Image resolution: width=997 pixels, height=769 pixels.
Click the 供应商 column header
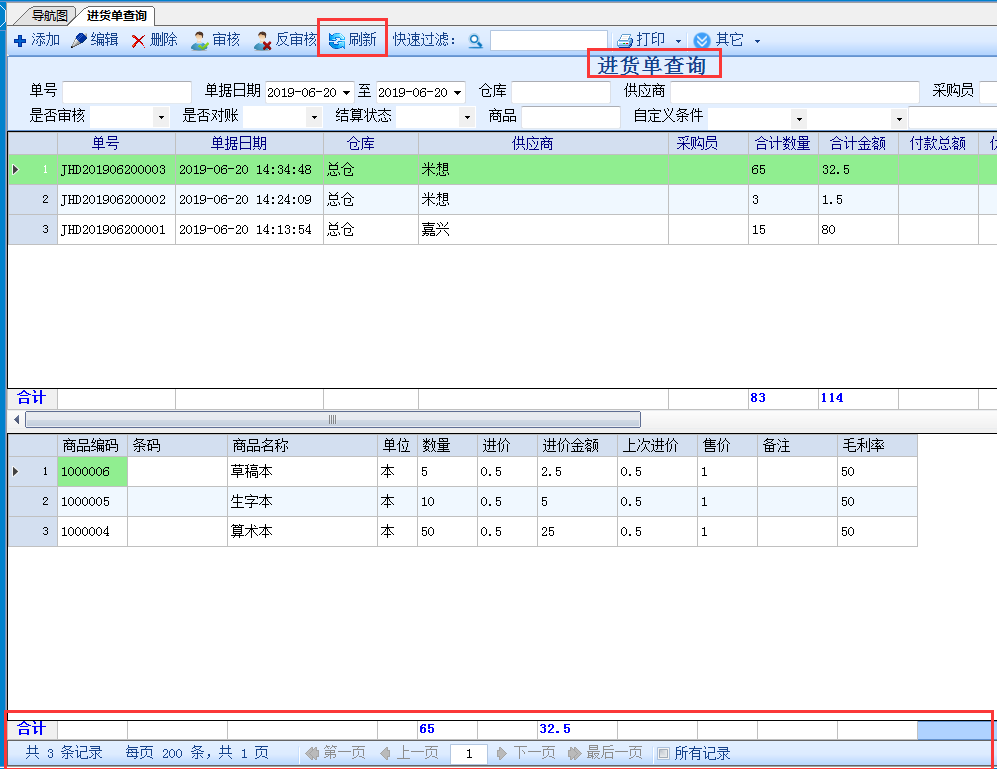click(532, 144)
